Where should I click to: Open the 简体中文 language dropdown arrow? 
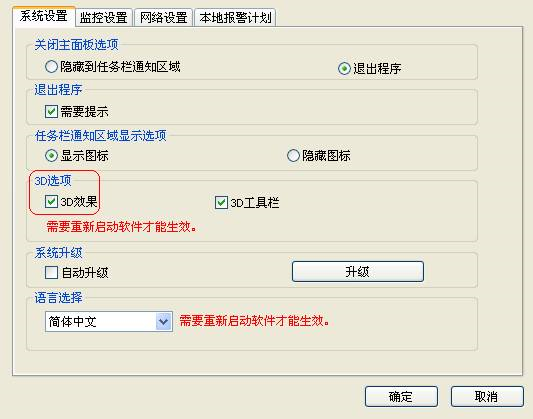click(164, 321)
